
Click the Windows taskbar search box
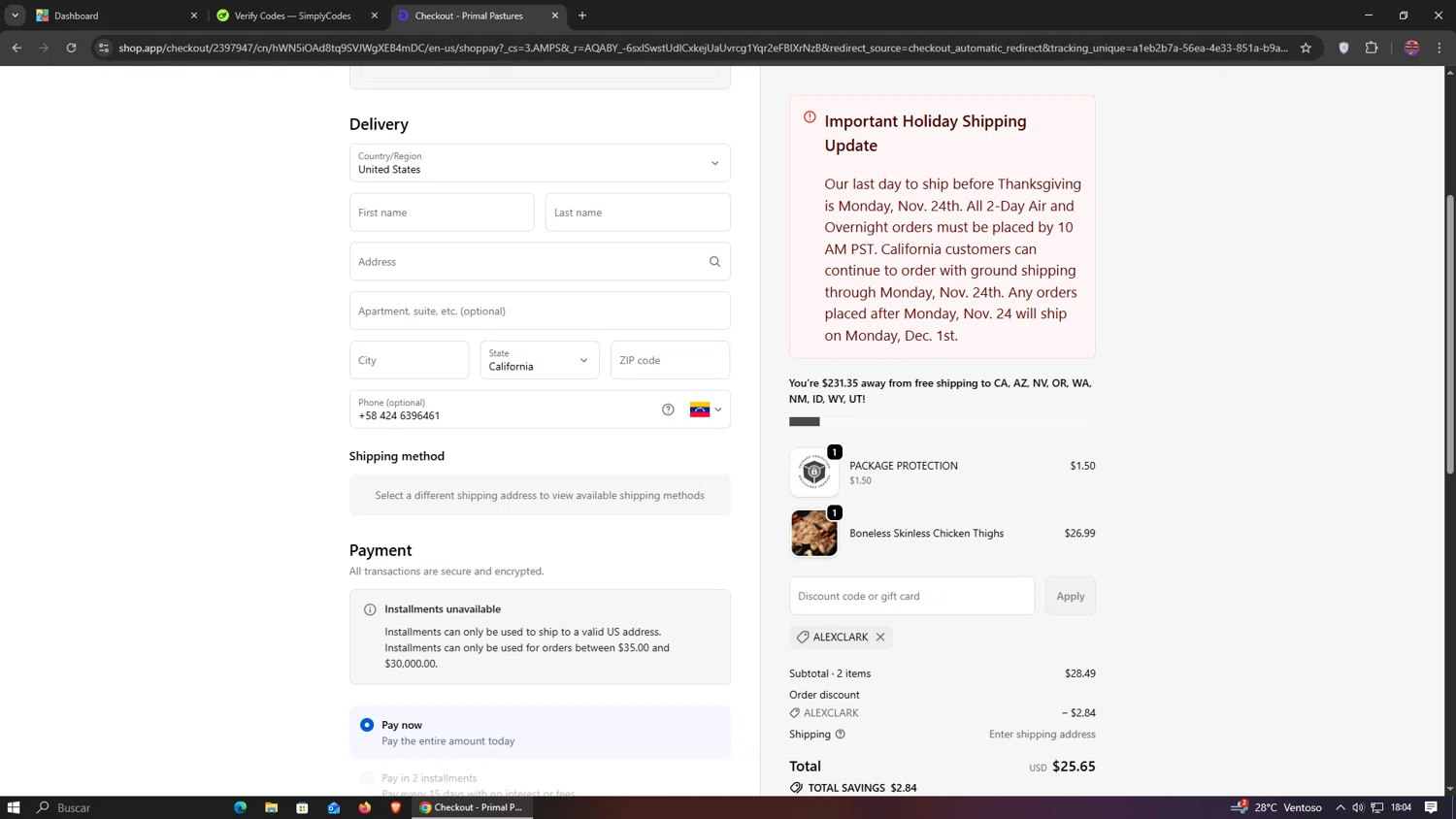pos(128,807)
